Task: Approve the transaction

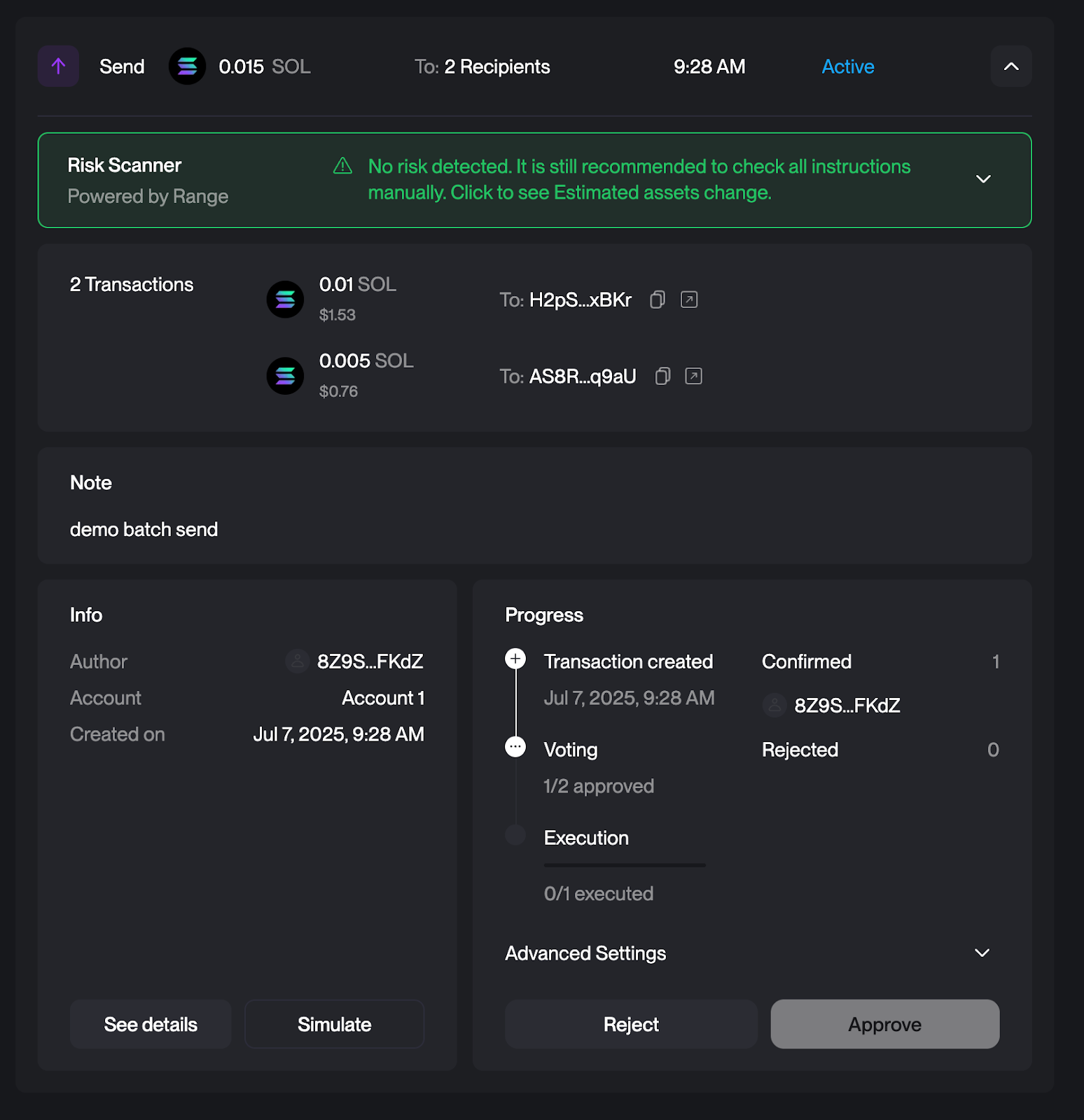Action: click(x=885, y=1024)
